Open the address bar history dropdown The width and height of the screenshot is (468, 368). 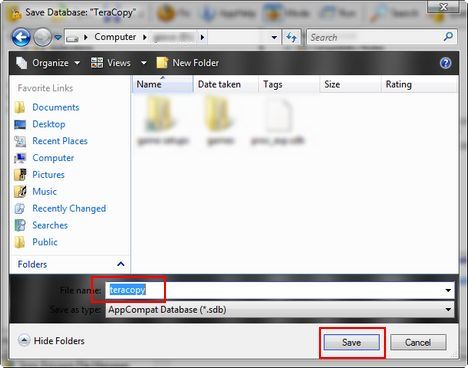[274, 37]
